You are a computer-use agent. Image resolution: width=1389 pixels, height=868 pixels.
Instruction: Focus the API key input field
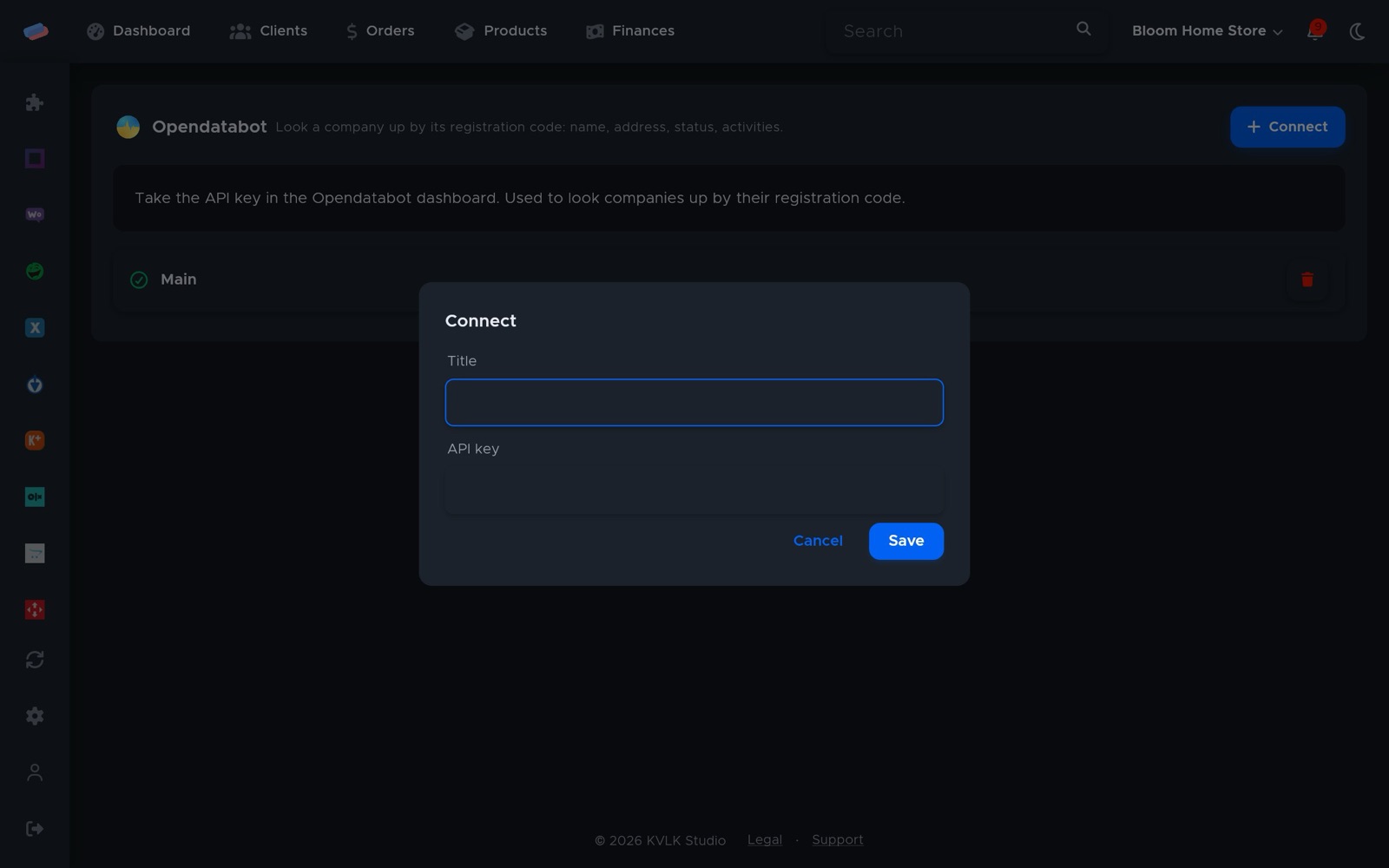click(x=694, y=490)
